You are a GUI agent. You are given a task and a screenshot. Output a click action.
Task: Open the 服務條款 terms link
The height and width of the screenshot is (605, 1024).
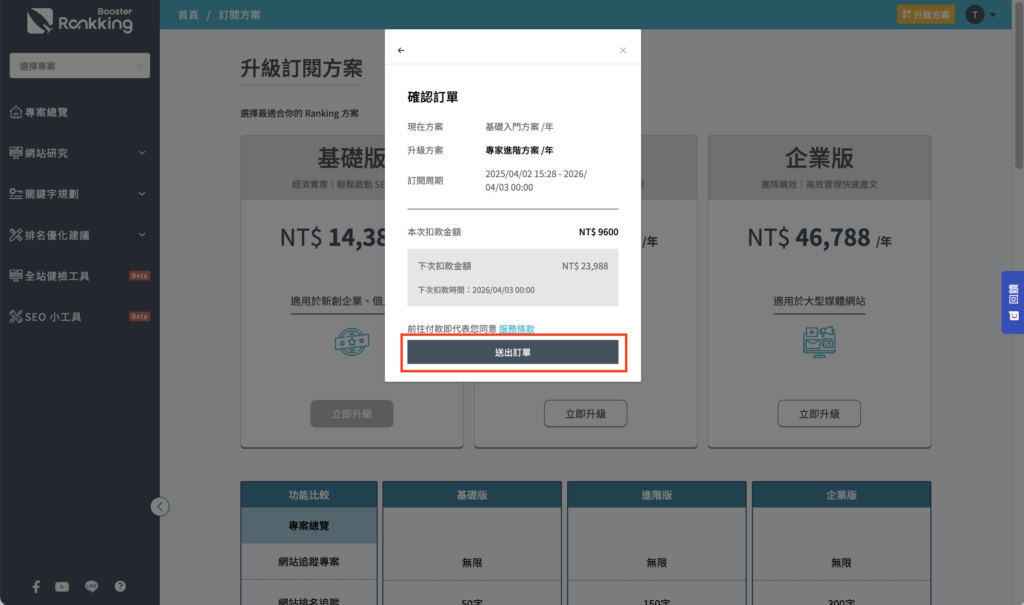(x=517, y=328)
